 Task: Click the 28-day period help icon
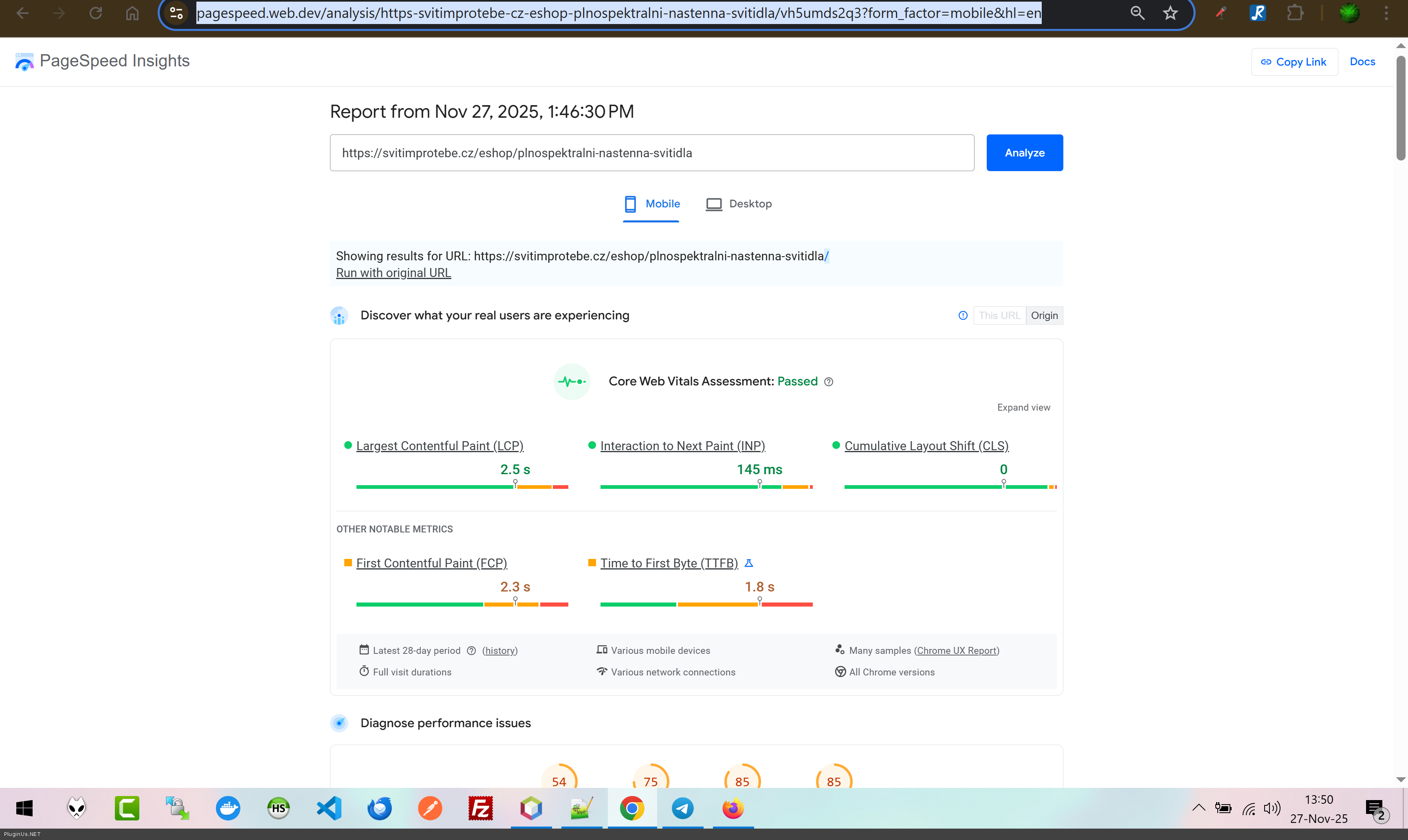[x=471, y=651]
